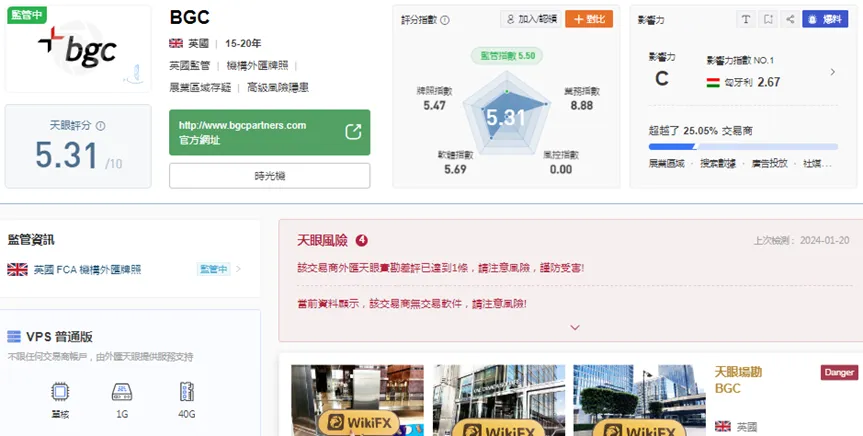This screenshot has width=863, height=436.
Task: Click the bookmark icon in 影響力 panel
Action: point(768,19)
